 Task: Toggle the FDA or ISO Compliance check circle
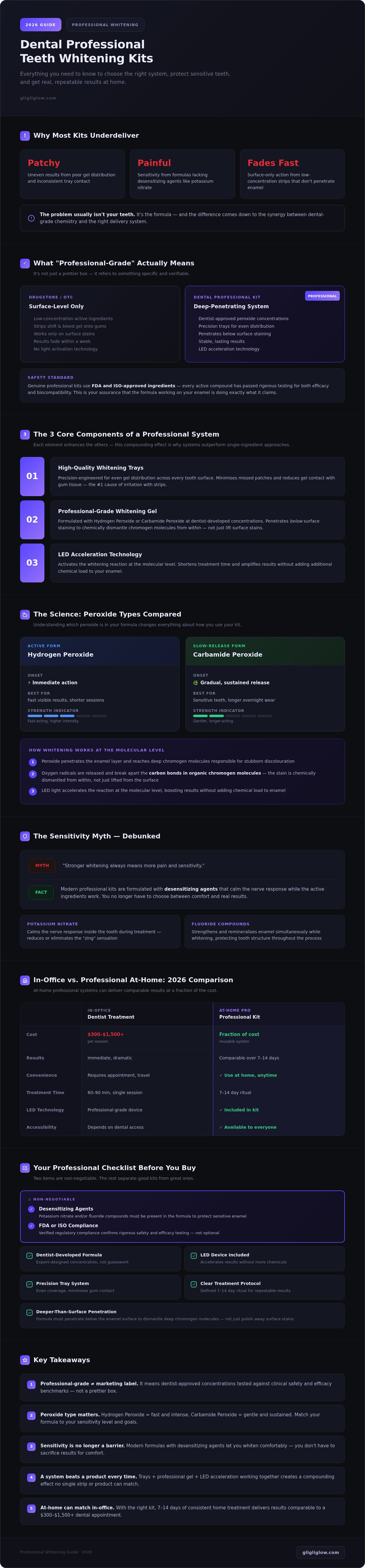(x=31, y=1225)
